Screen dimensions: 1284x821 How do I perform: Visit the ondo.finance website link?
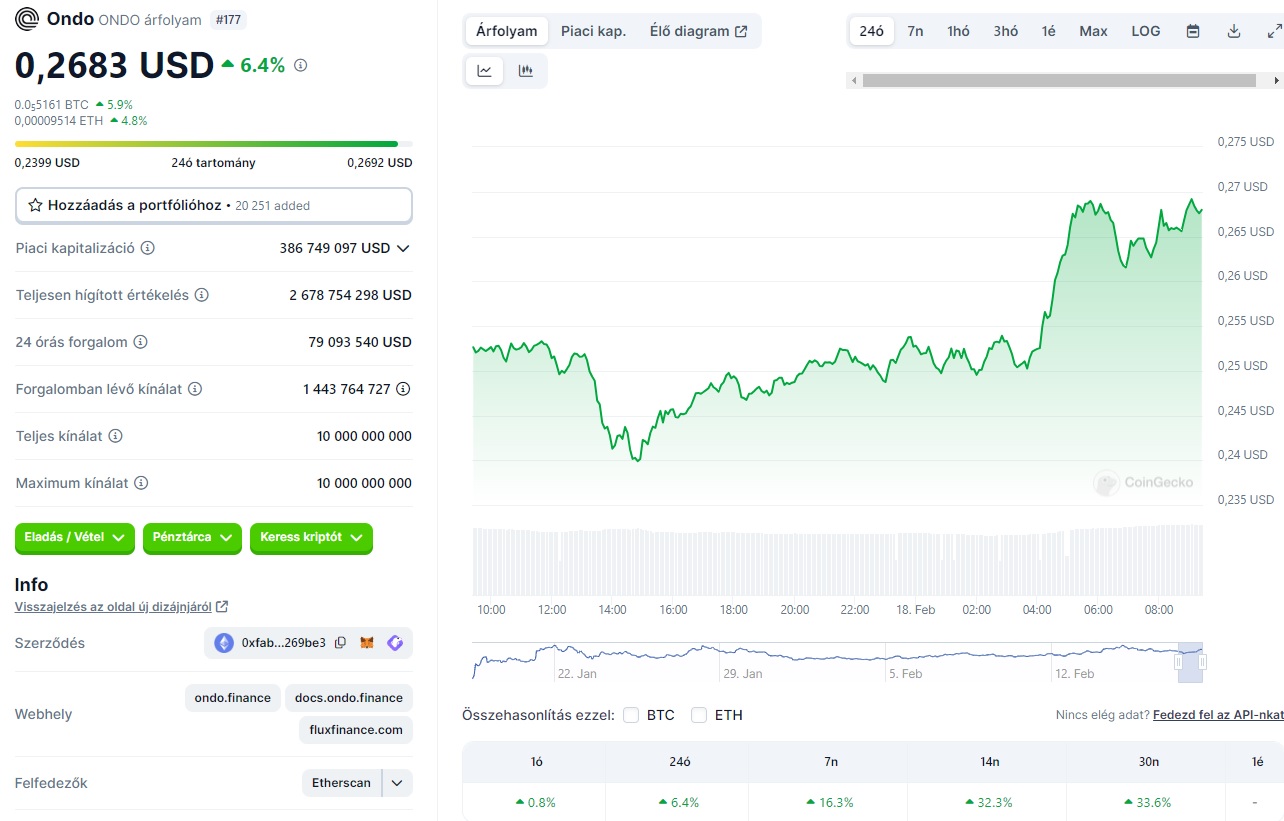pos(233,698)
